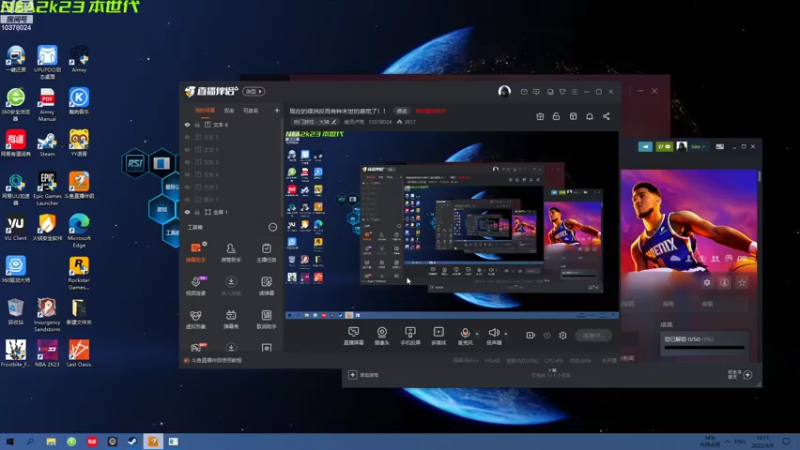Viewport: 800px width, 450px height.
Task: Mute the 扬声器 speaker
Action: [x=494, y=336]
